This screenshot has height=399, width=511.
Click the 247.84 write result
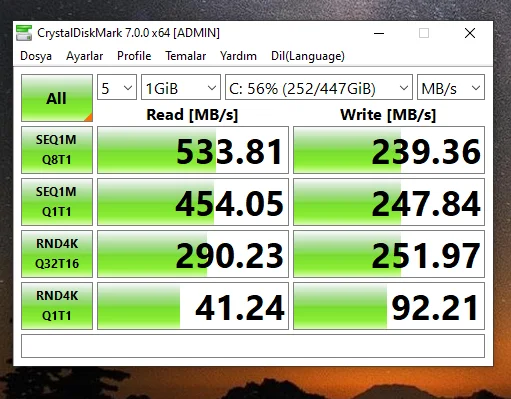click(389, 202)
